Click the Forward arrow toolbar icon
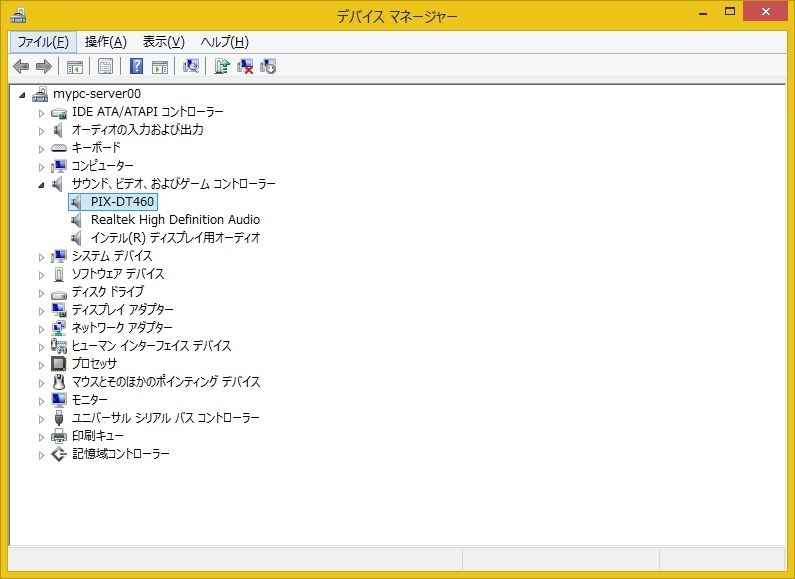 44,66
